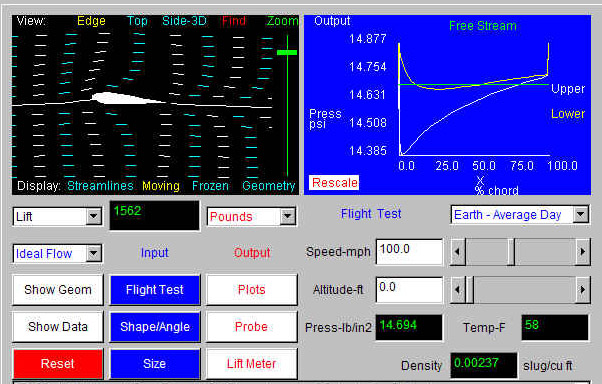Screen dimensions: 602x384
Task: Select the Probe output button
Action: tap(251, 327)
